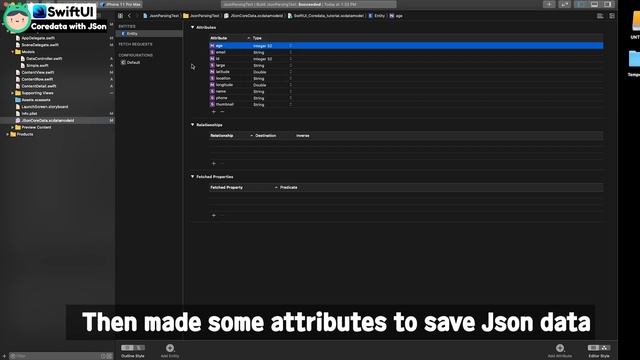Remove attribute with minus under Attributes table

[222, 111]
